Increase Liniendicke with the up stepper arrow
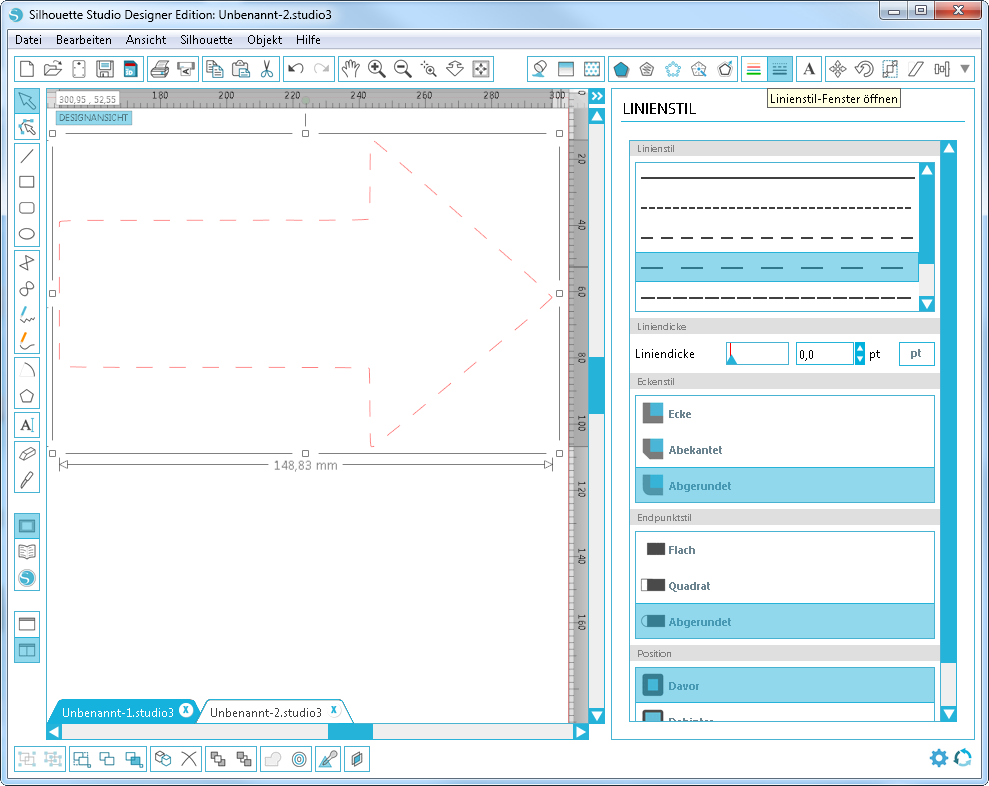Image resolution: width=989 pixels, height=786 pixels. [860, 348]
